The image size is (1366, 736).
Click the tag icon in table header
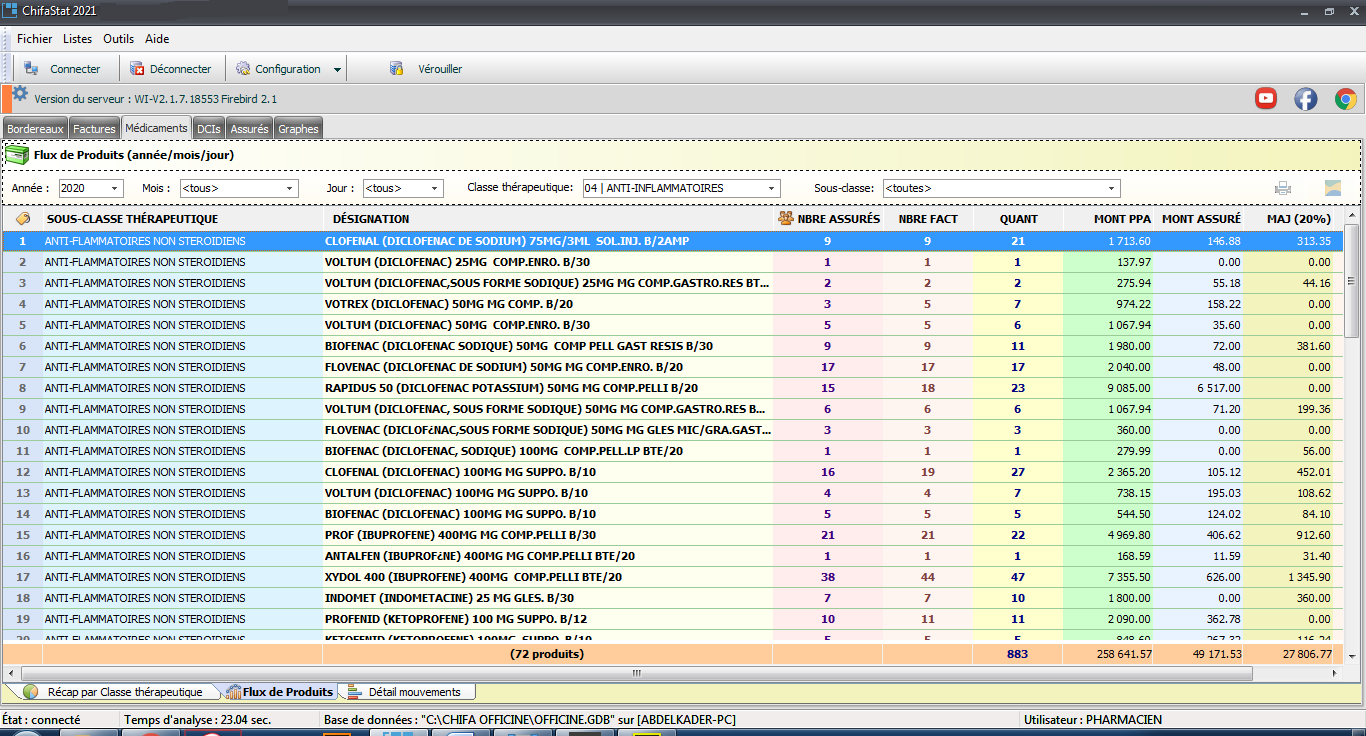[23, 219]
